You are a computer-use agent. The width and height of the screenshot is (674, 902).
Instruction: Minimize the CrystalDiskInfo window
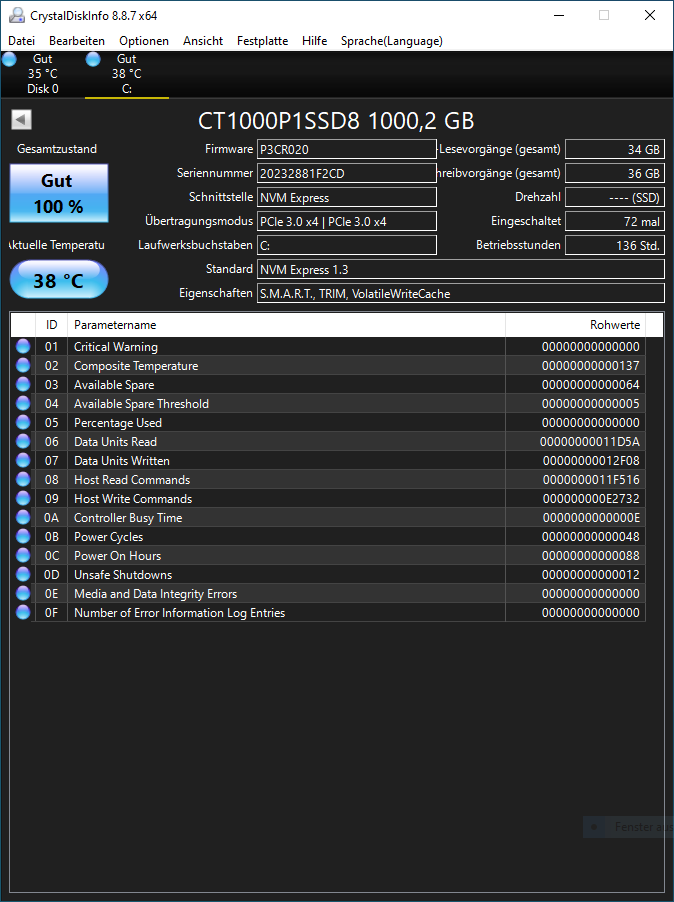click(x=558, y=16)
